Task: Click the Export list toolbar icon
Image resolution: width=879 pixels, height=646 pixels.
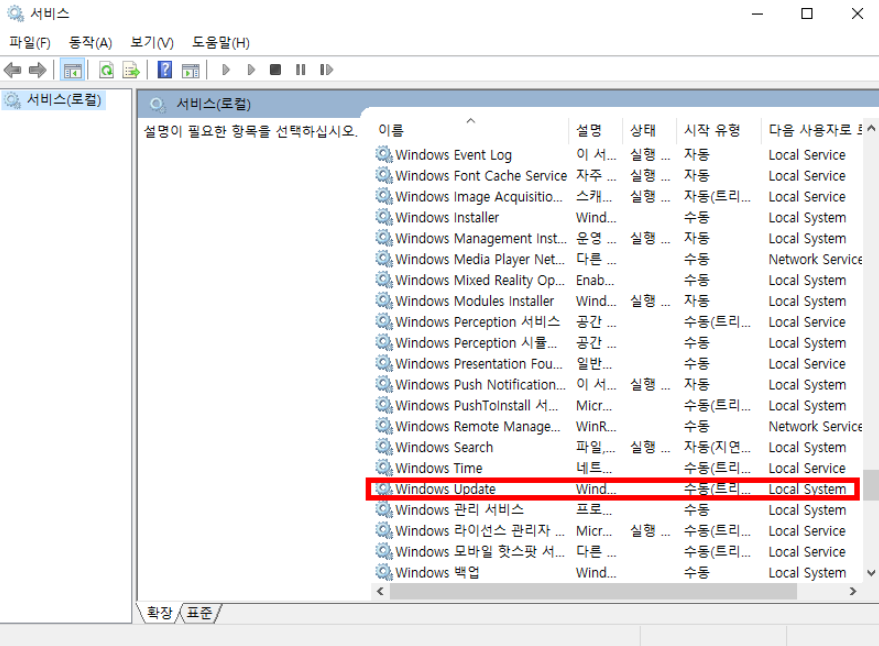Action: coord(131,70)
